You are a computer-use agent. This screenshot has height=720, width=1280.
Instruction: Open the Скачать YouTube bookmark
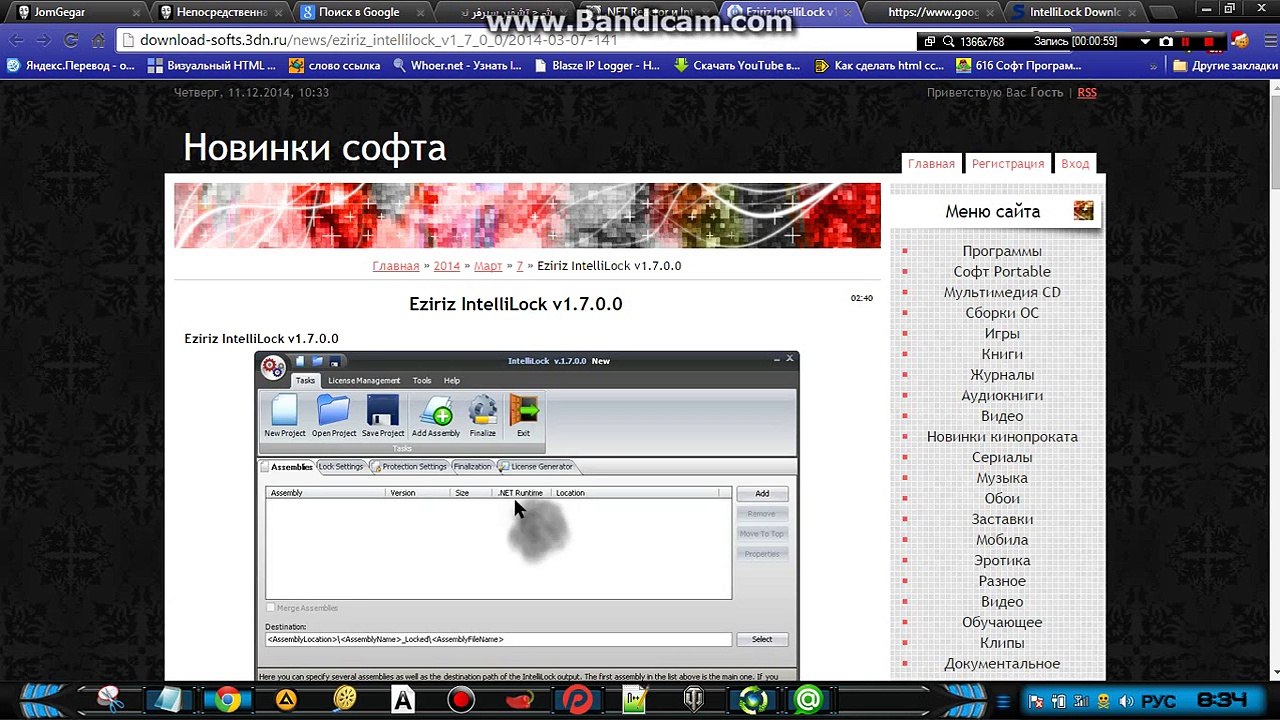[x=737, y=66]
